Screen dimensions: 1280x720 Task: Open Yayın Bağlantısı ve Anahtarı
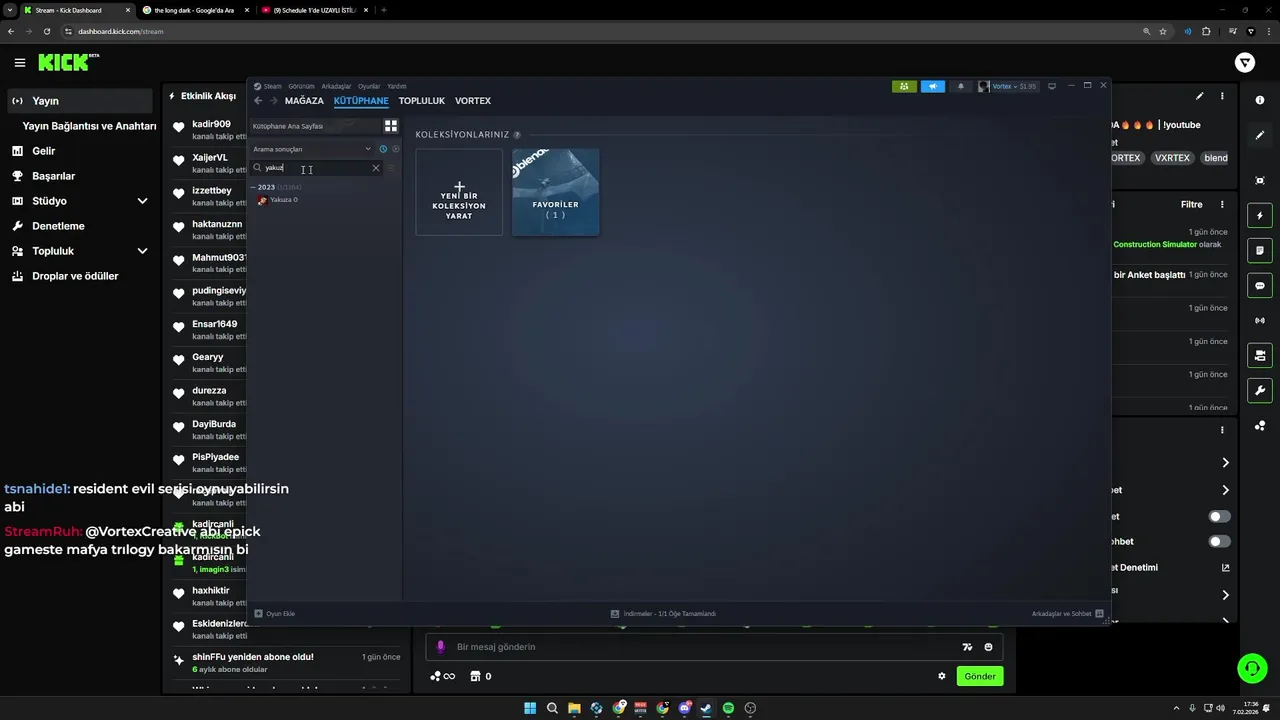[89, 126]
